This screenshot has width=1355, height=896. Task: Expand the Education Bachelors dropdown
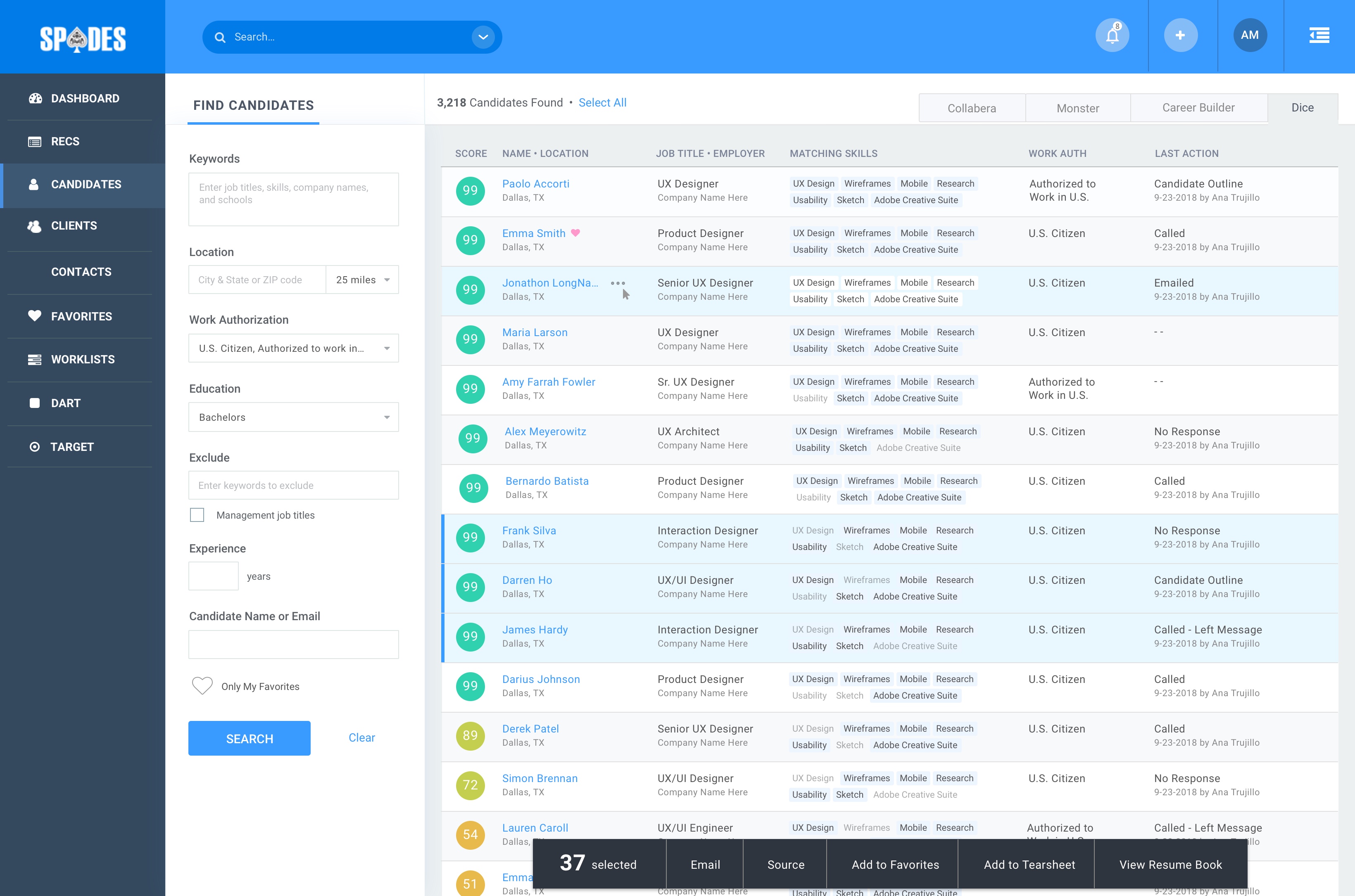click(293, 417)
